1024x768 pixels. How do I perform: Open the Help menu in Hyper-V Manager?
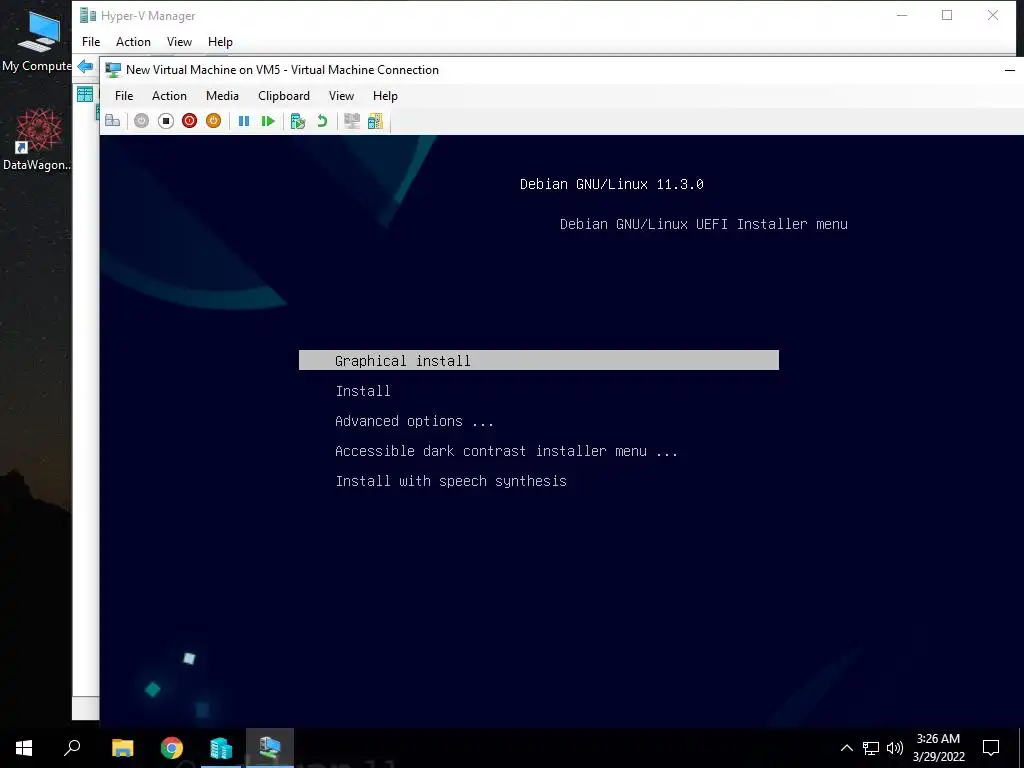tap(220, 42)
